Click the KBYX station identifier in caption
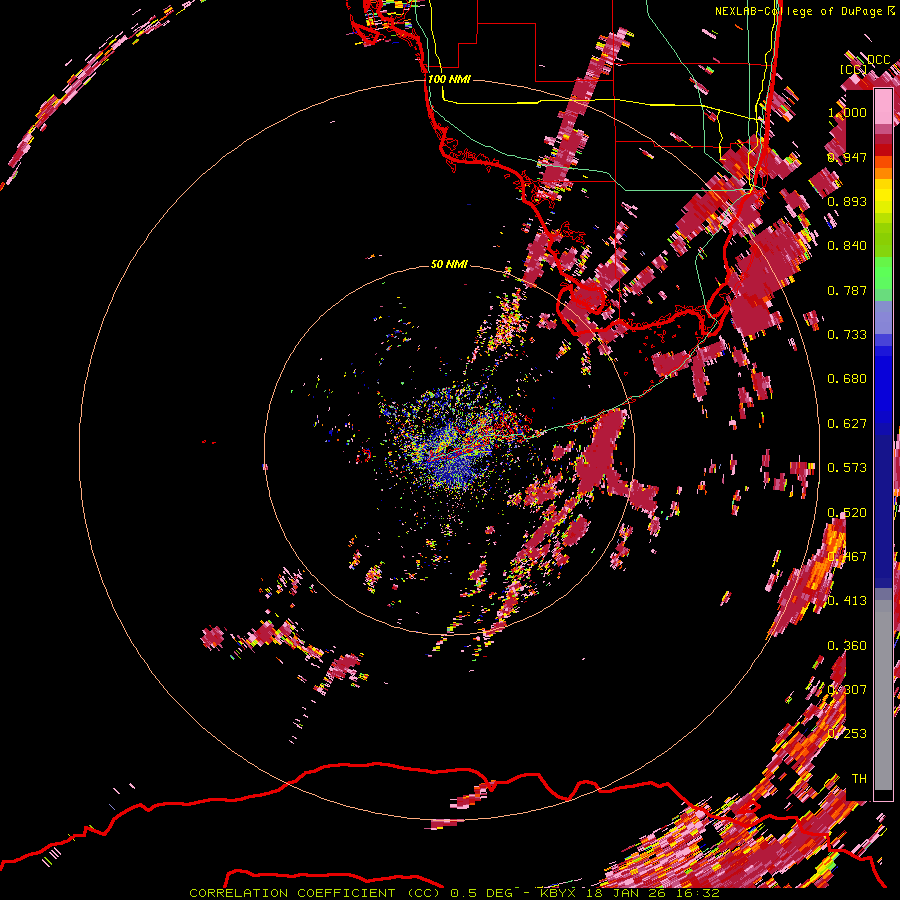The width and height of the screenshot is (900, 900). [560, 893]
